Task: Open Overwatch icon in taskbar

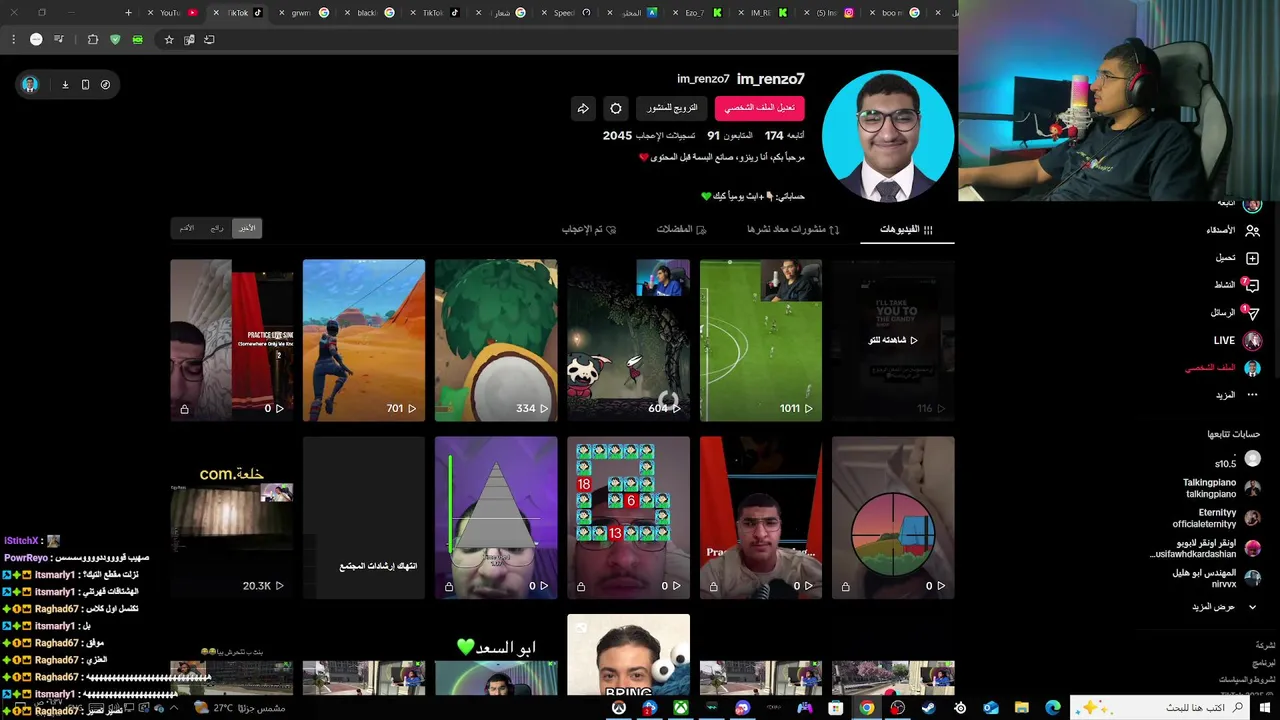Action: tap(619, 708)
